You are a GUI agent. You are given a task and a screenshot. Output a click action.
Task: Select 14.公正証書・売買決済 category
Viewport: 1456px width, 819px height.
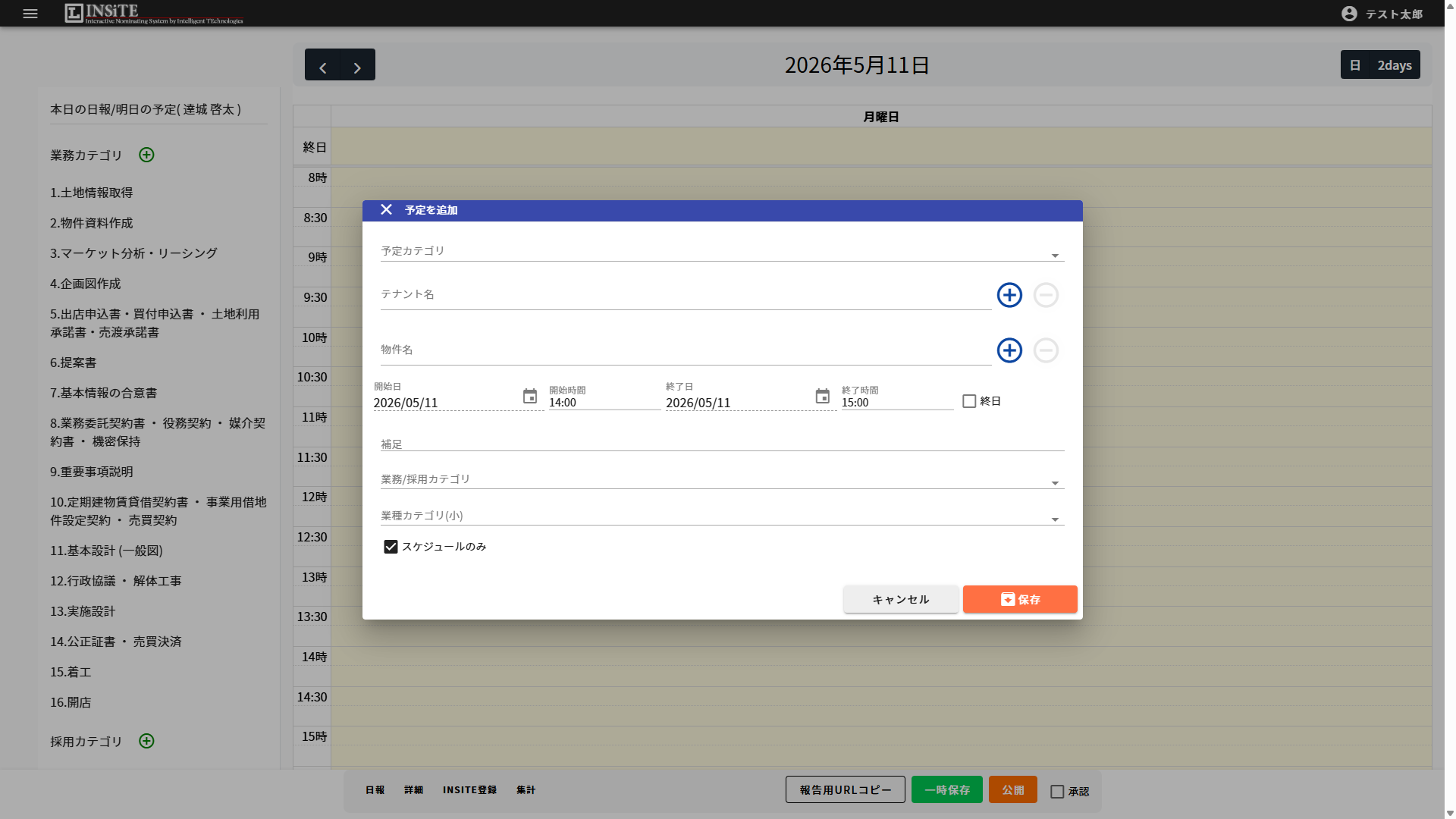(116, 642)
